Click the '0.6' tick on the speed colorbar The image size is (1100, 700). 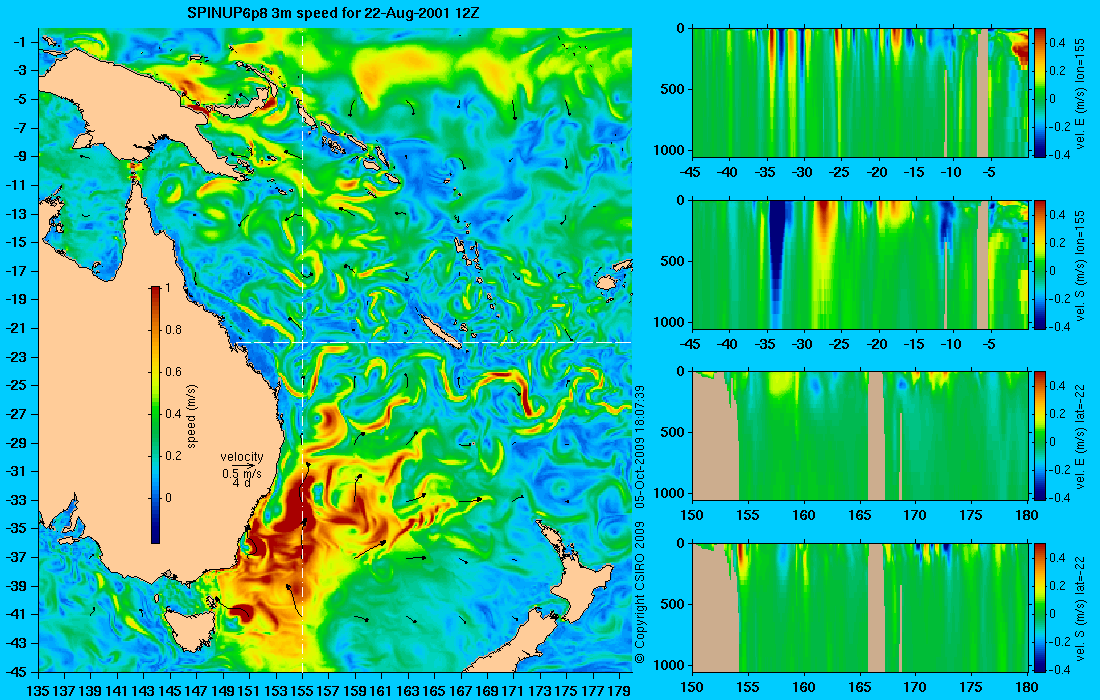click(x=173, y=372)
